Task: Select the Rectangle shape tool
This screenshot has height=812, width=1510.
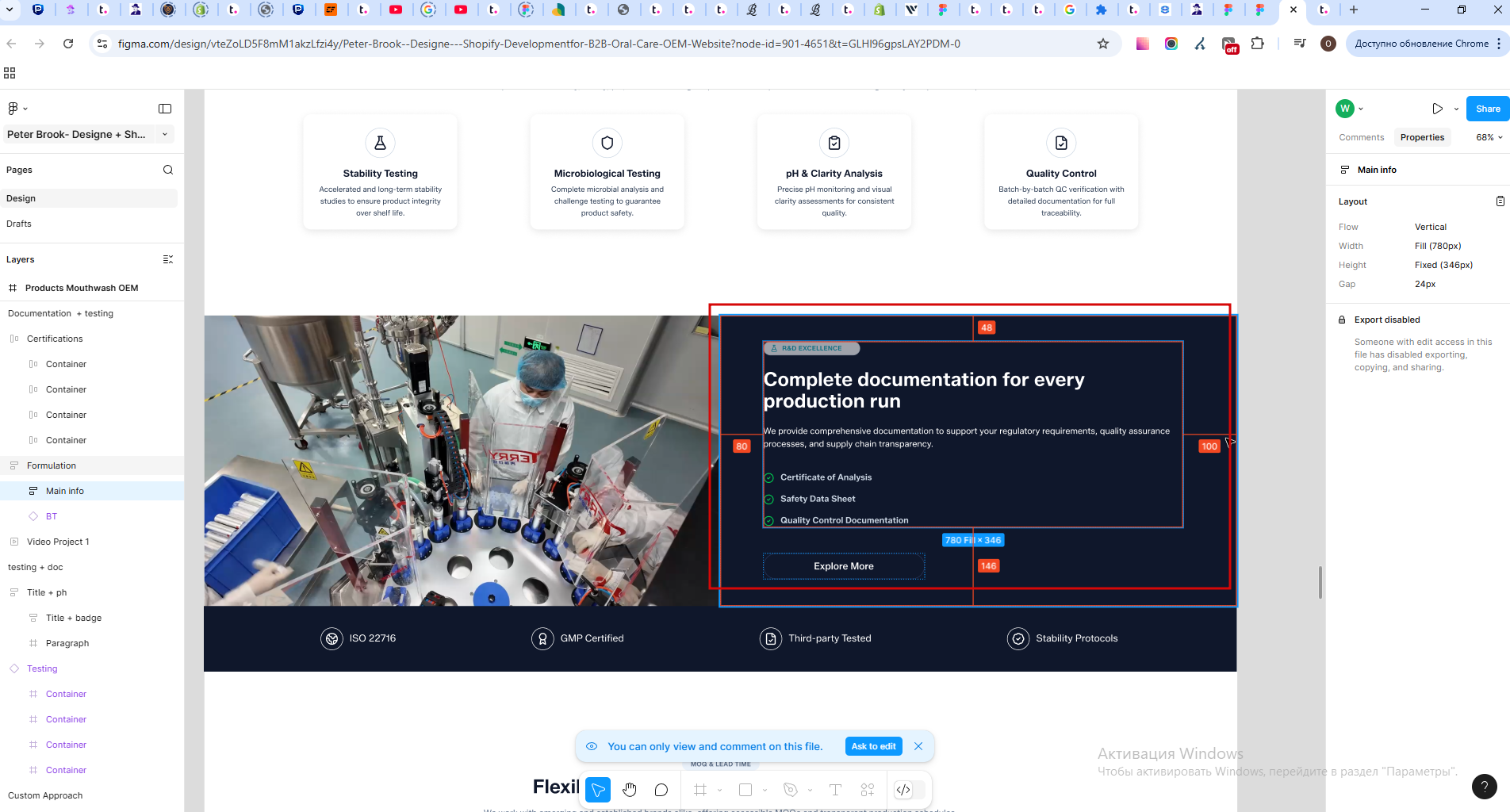Action: click(x=745, y=790)
